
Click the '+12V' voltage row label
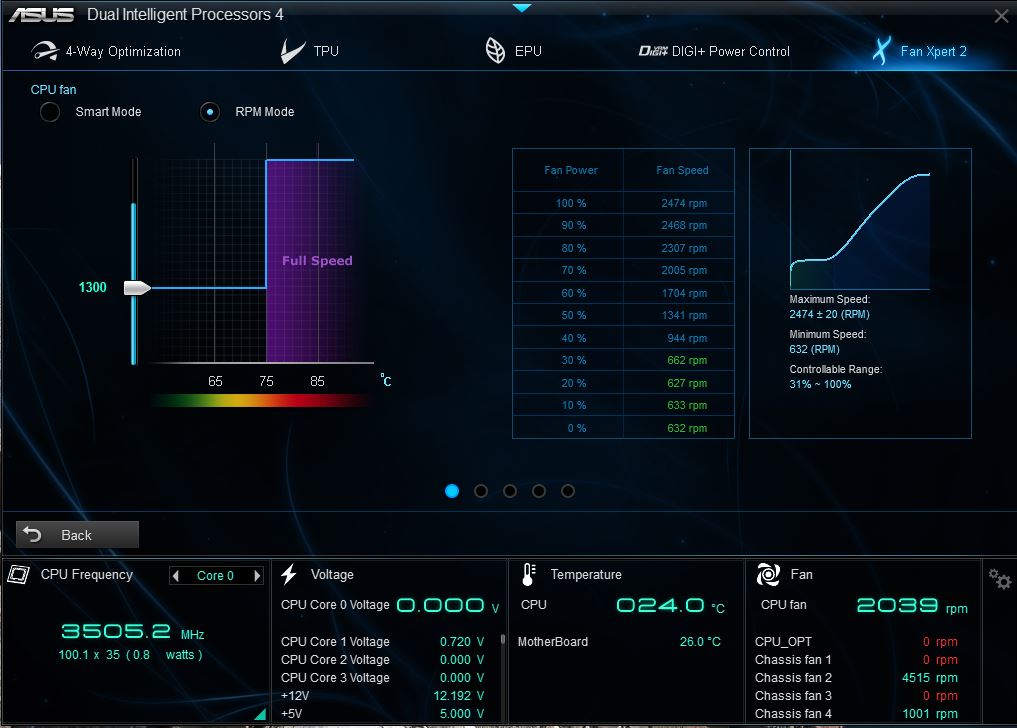294,696
